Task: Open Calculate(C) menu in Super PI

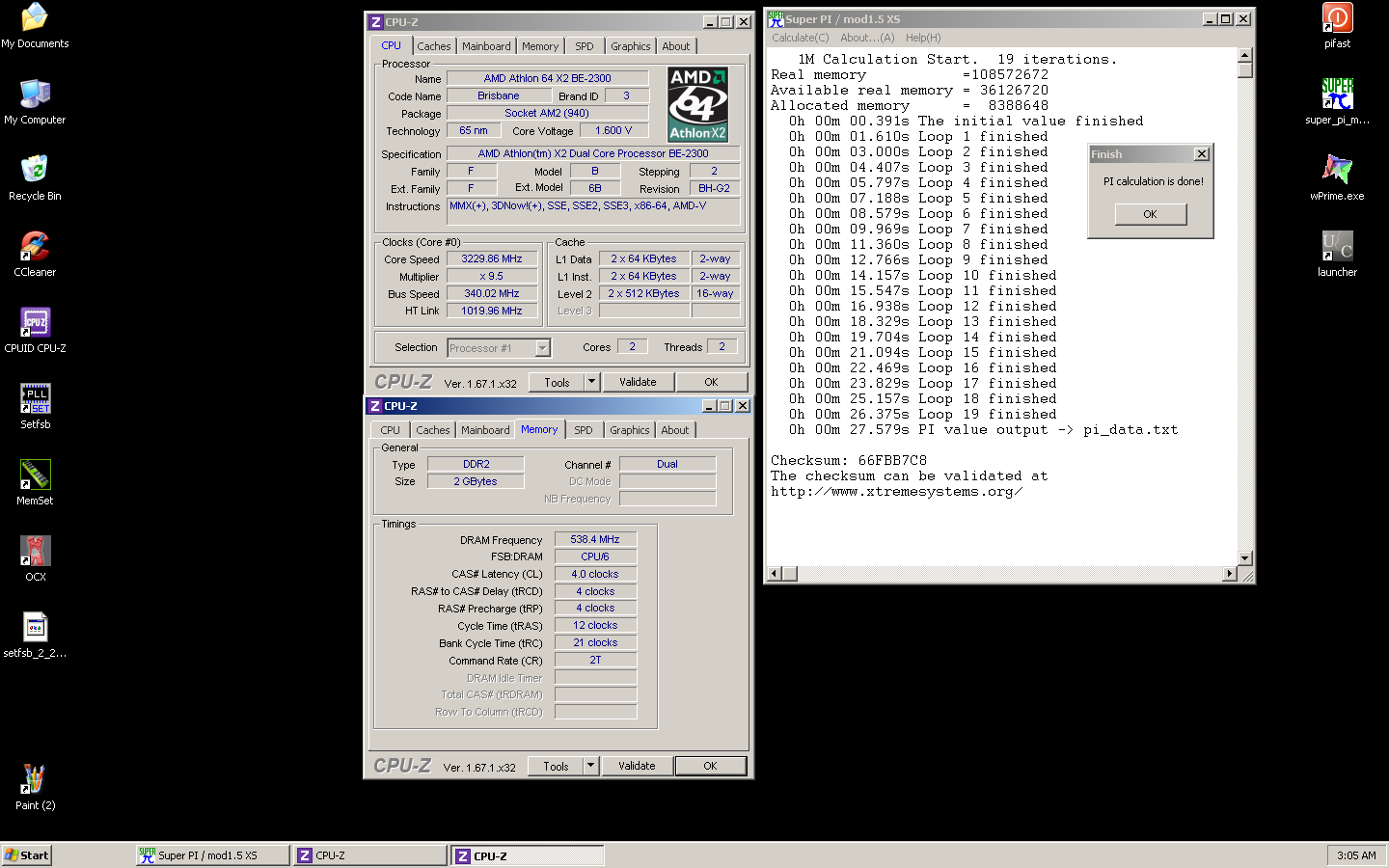Action: (800, 38)
